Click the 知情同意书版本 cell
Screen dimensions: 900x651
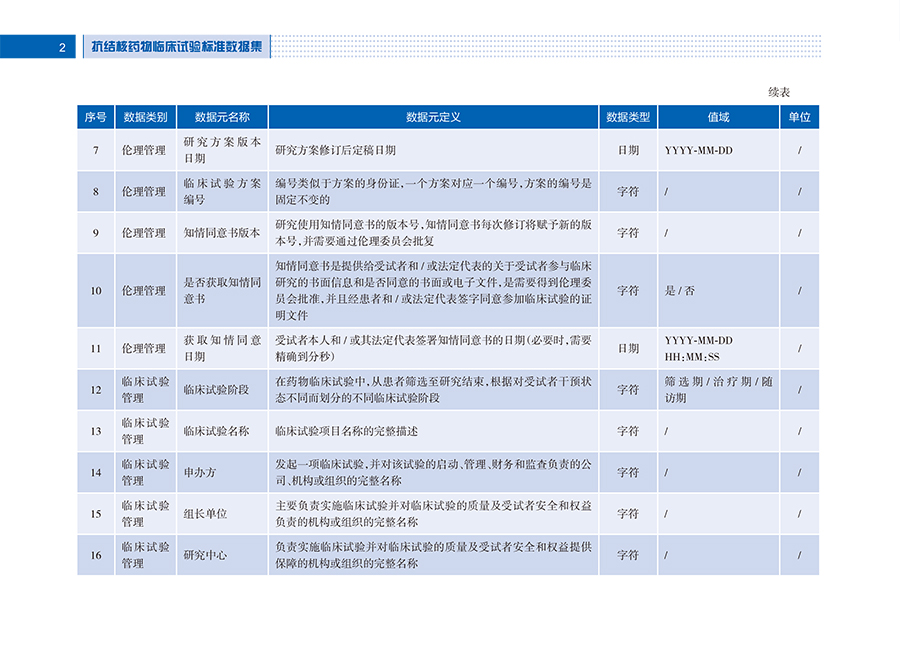coord(222,233)
